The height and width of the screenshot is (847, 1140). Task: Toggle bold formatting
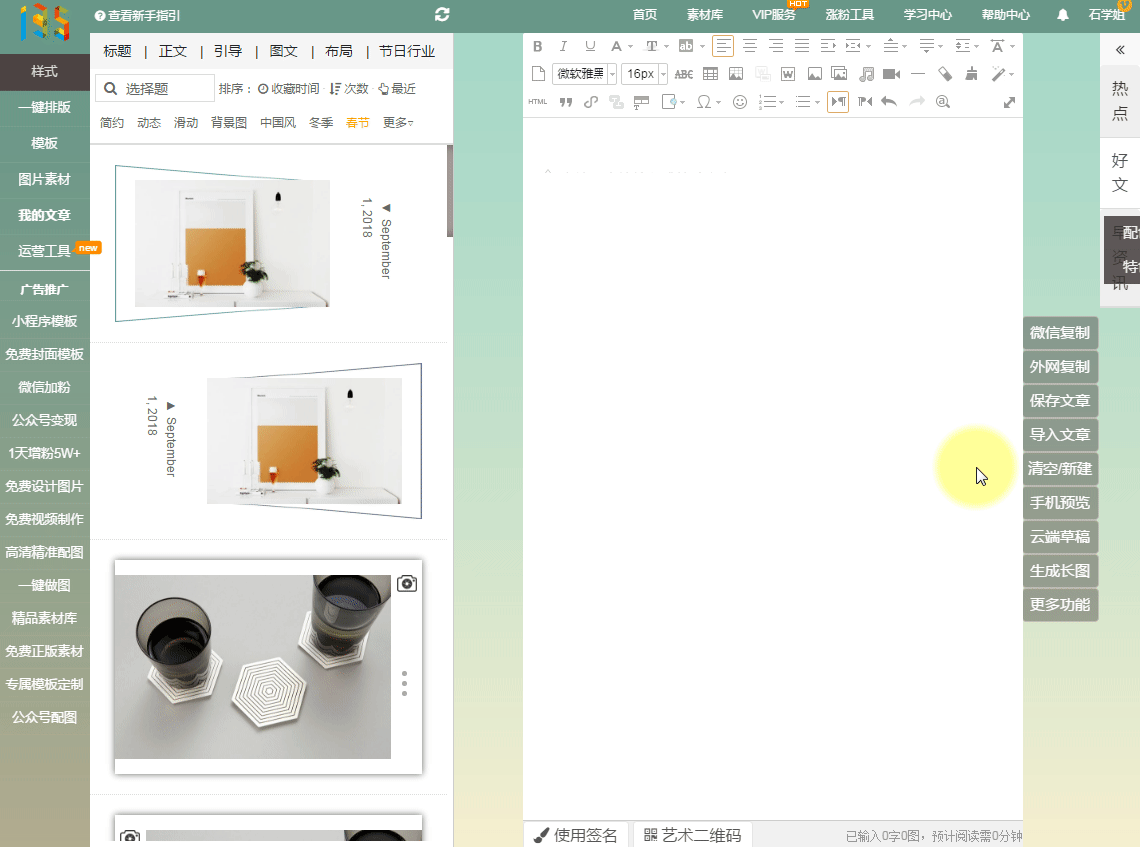(537, 46)
